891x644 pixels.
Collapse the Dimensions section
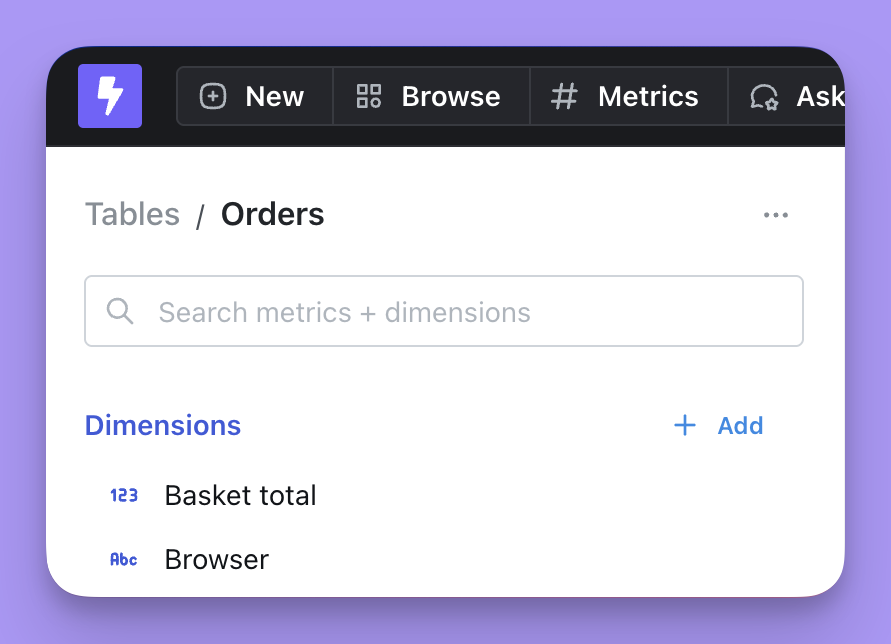coord(162,425)
